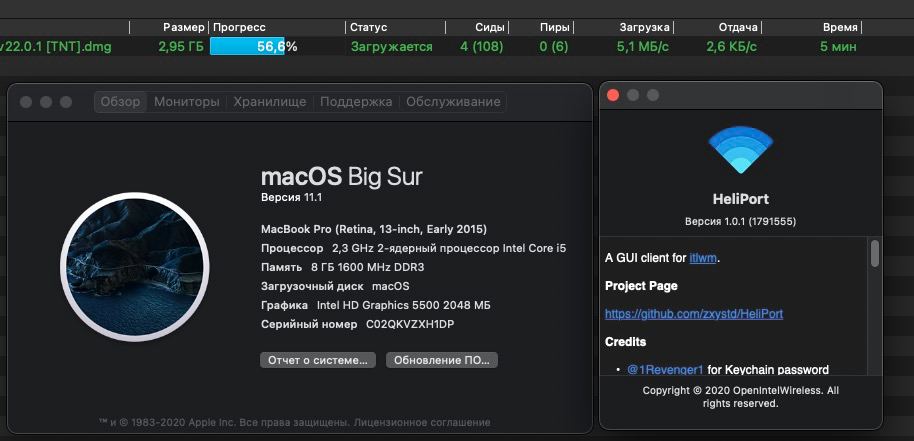Click the HeliPort application name text
This screenshot has height=441, width=914.
pos(740,199)
